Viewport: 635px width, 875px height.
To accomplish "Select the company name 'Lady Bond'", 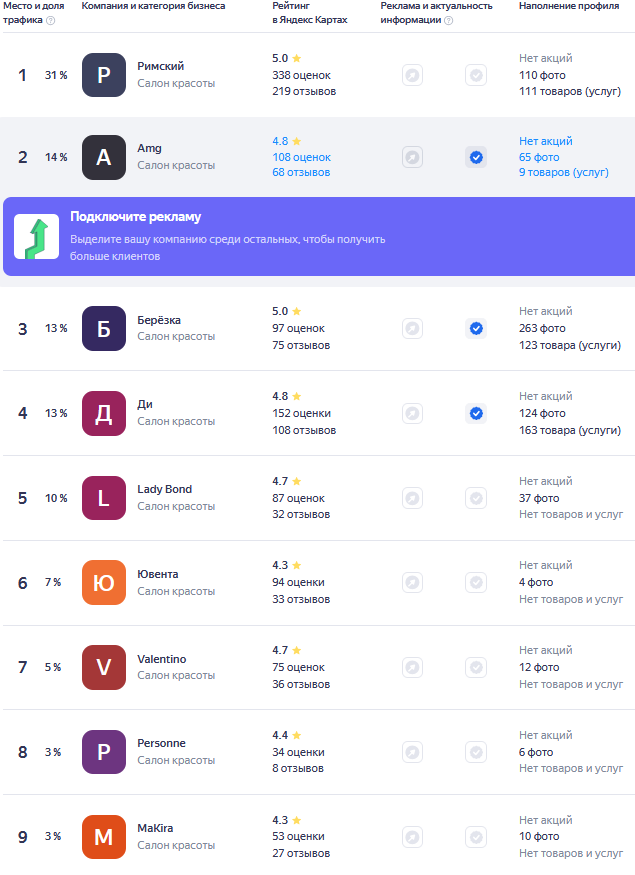I will click(165, 489).
